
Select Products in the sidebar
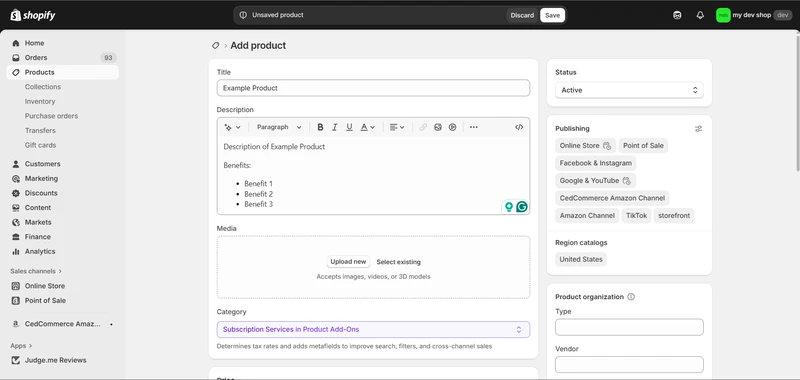coord(63,72)
